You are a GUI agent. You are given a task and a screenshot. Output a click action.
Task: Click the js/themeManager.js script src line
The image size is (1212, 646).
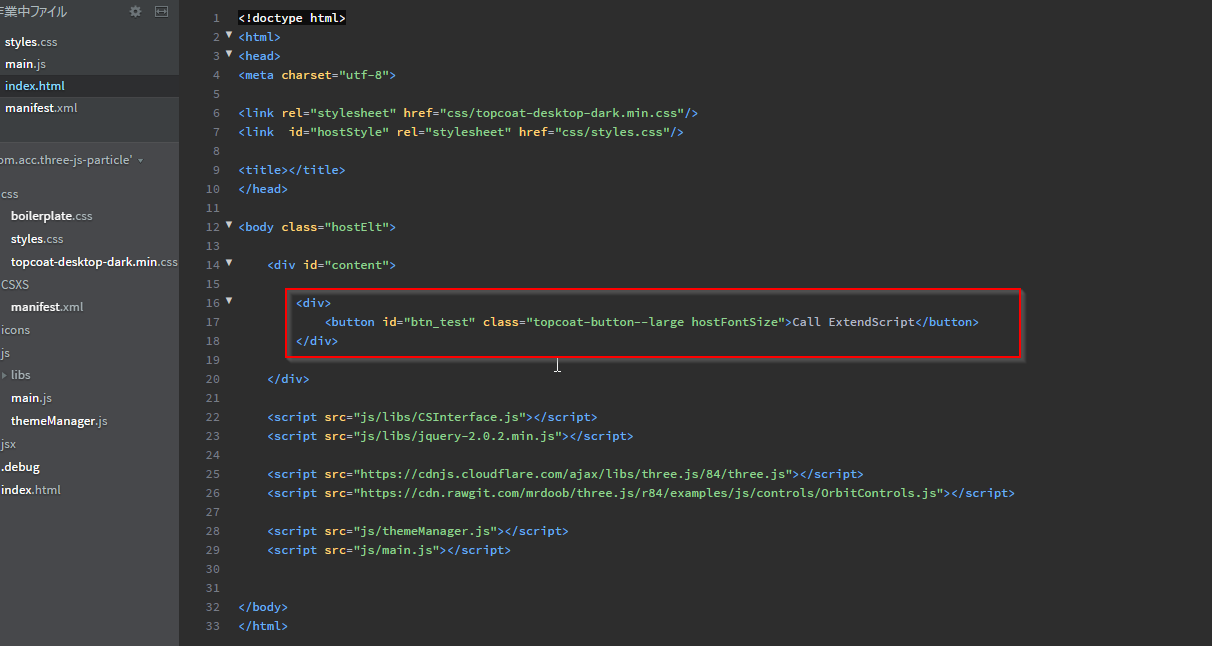417,531
